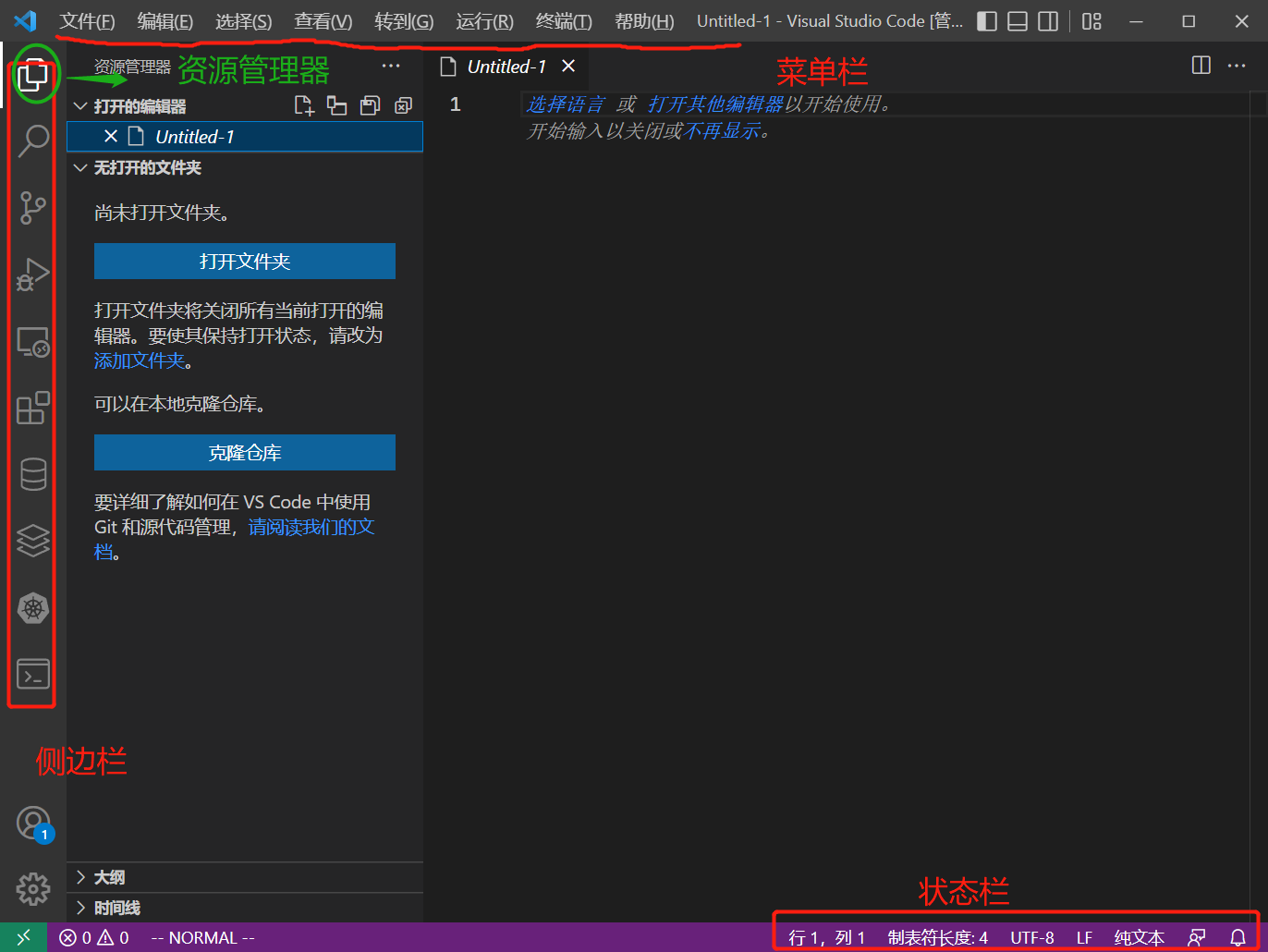Screen dimensions: 1268x952
Task: Click the remote window indicator in status bar
Action: [24, 937]
